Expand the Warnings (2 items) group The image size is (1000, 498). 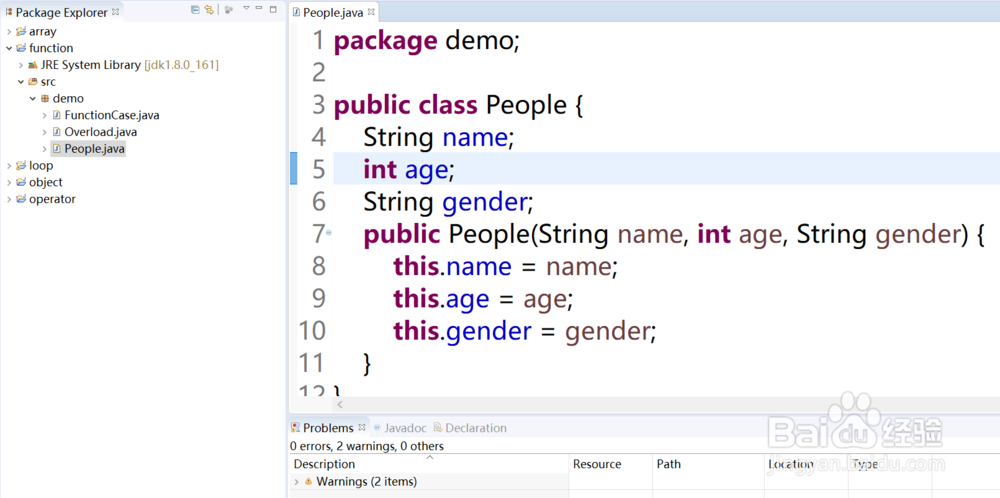tap(297, 481)
